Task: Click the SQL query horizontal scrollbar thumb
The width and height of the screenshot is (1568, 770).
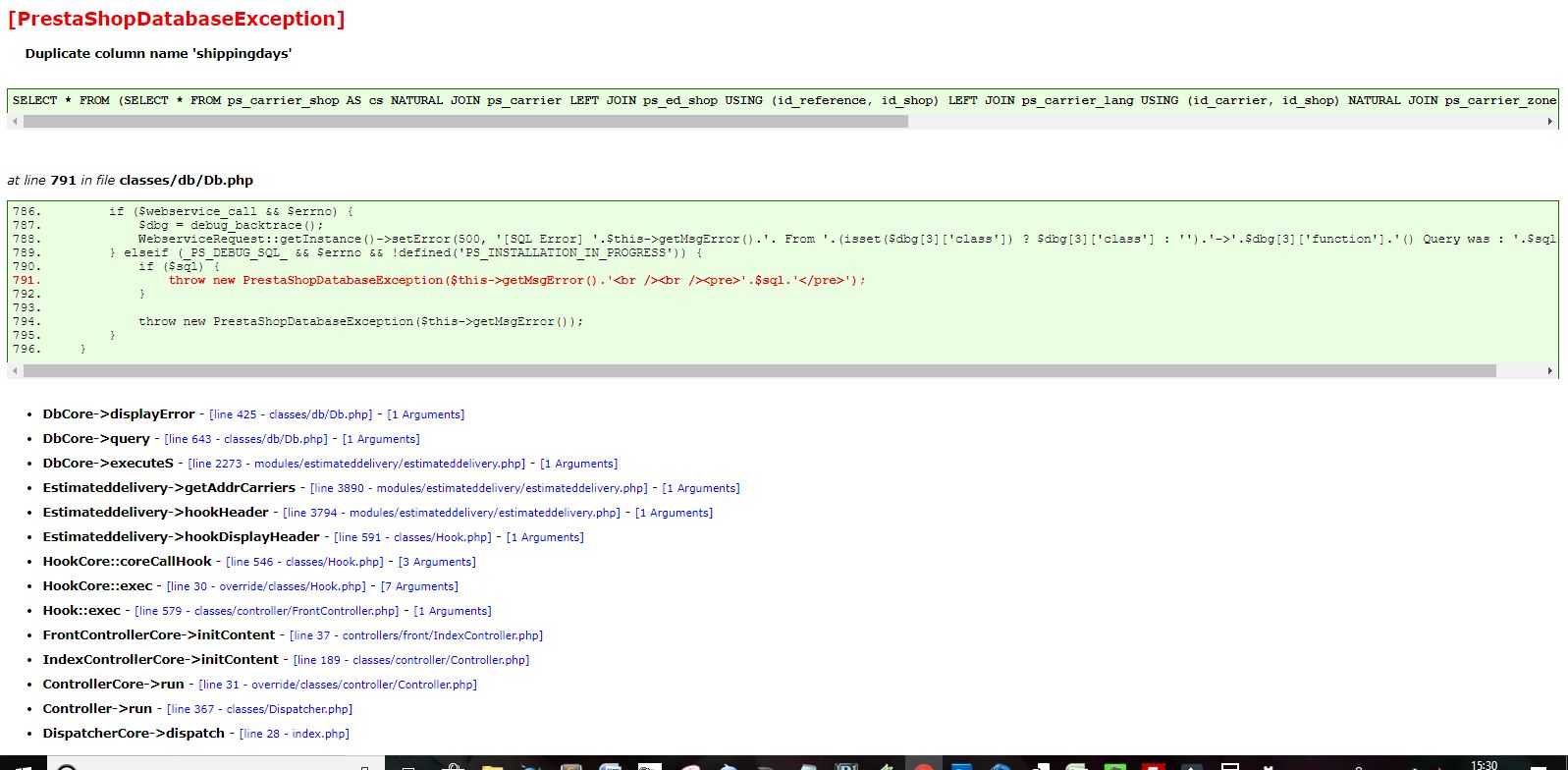Action: point(465,122)
